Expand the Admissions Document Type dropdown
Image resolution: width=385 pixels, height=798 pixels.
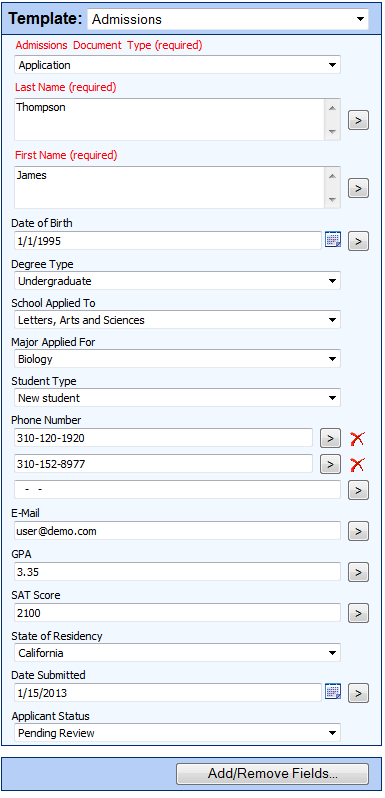[x=177, y=65]
